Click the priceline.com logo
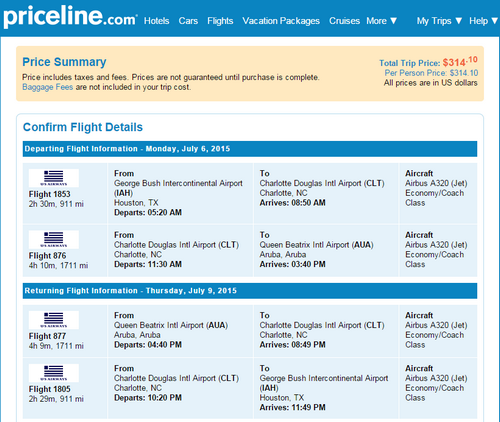Viewport: 500px width, 422px height. click(70, 17)
